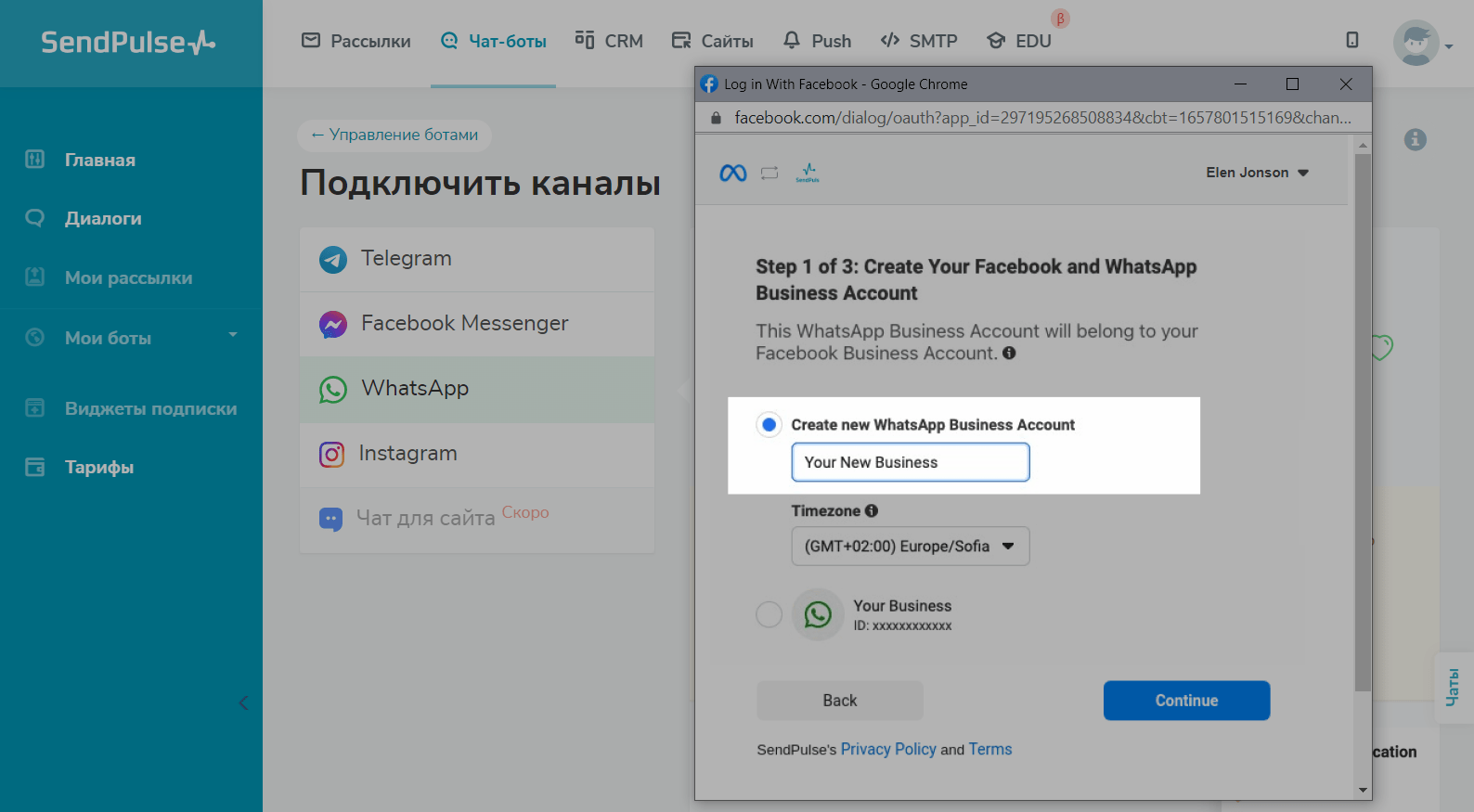Switch to the Рассылки tab

point(356,41)
